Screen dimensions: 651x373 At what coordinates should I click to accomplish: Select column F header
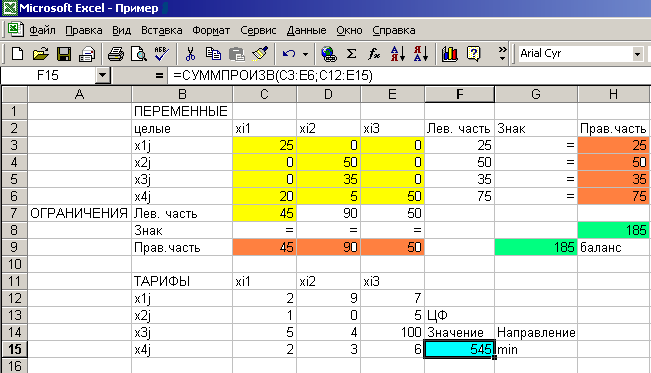point(460,94)
